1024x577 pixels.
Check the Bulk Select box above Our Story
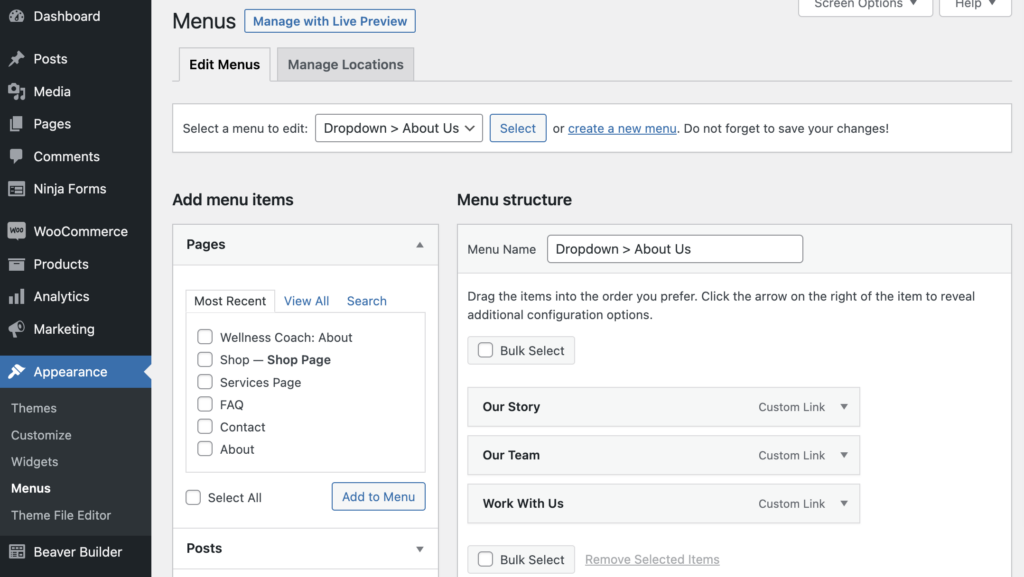(485, 350)
